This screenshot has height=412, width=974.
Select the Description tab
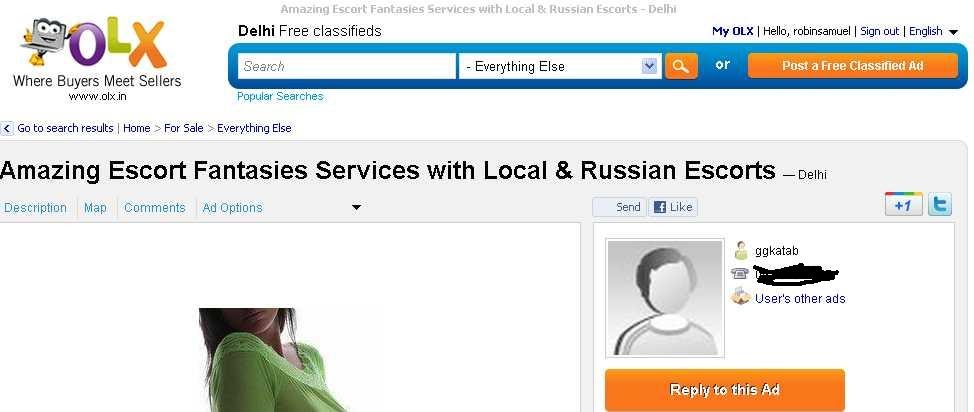pyautogui.click(x=35, y=208)
